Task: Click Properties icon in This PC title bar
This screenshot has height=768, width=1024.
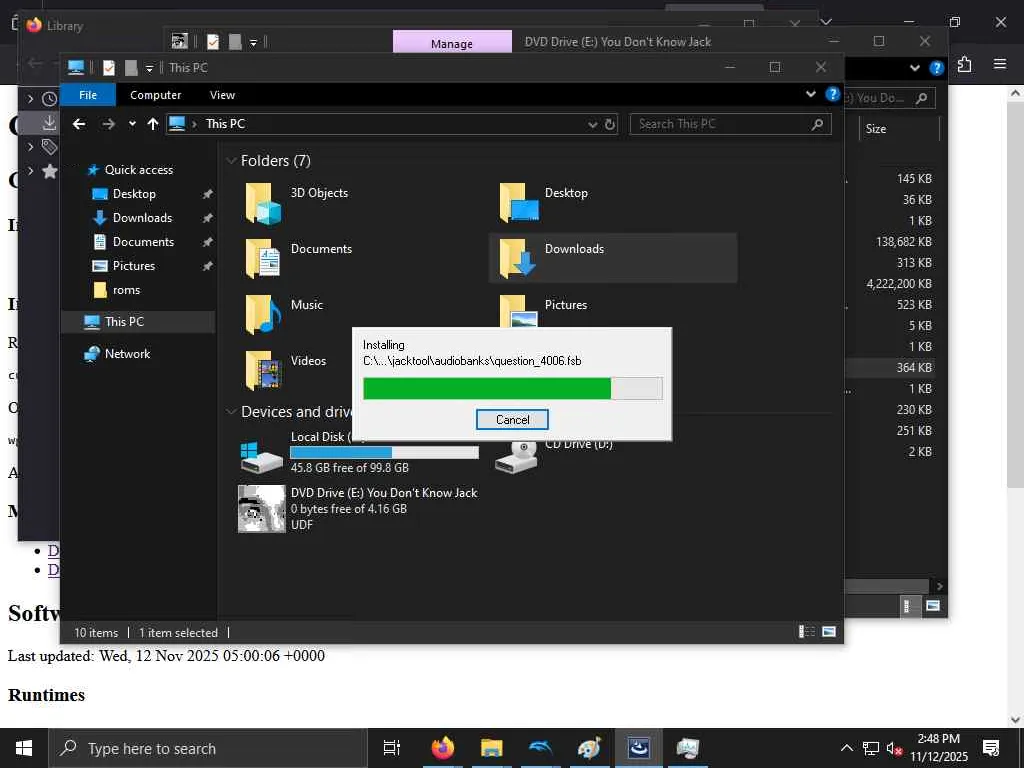Action: pos(109,67)
